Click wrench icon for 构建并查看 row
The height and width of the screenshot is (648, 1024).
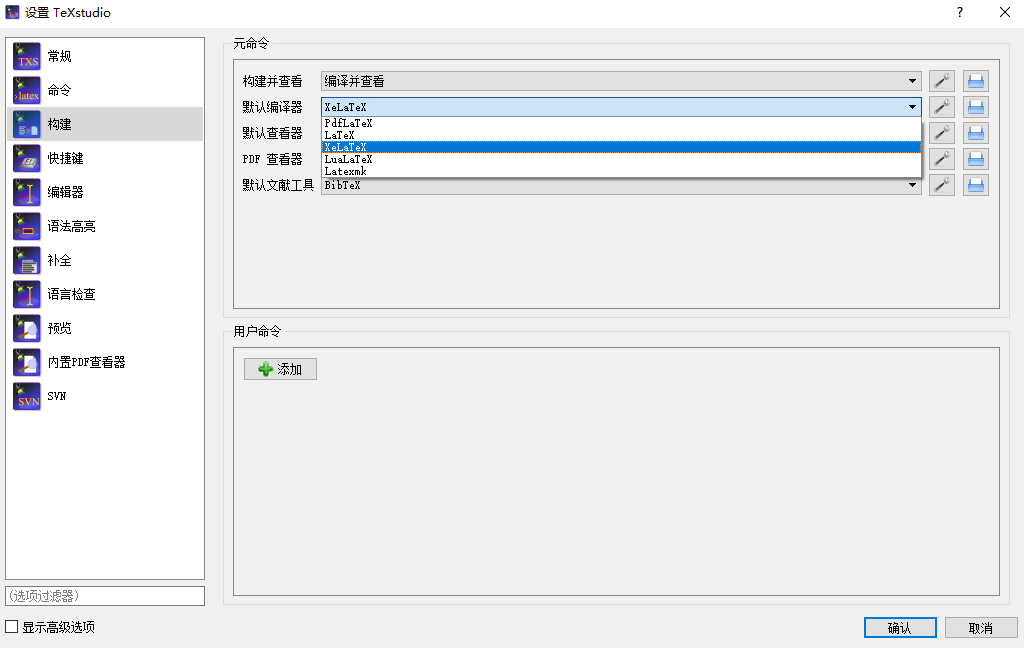click(942, 81)
